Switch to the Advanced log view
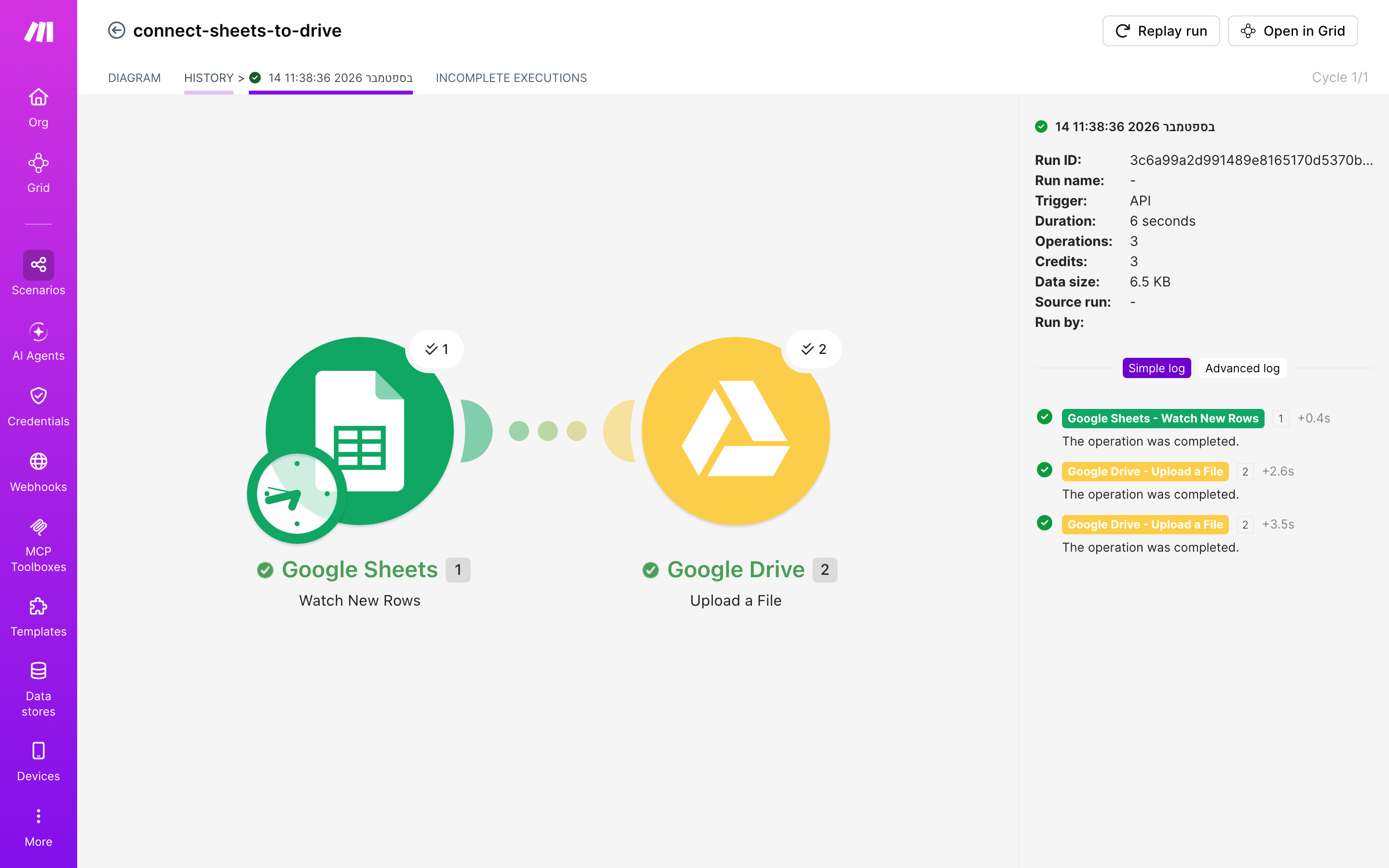This screenshot has width=1389, height=868. 1242,368
